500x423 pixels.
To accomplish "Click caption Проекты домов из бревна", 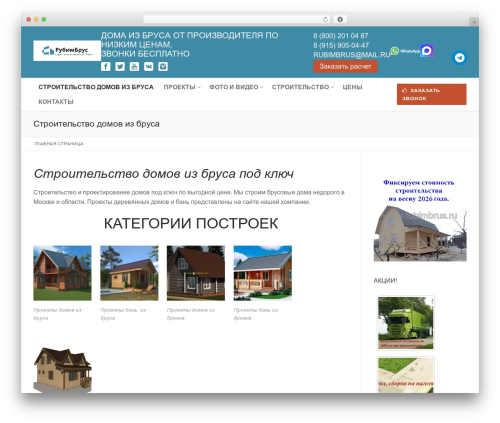I will pyautogui.click(x=191, y=314).
